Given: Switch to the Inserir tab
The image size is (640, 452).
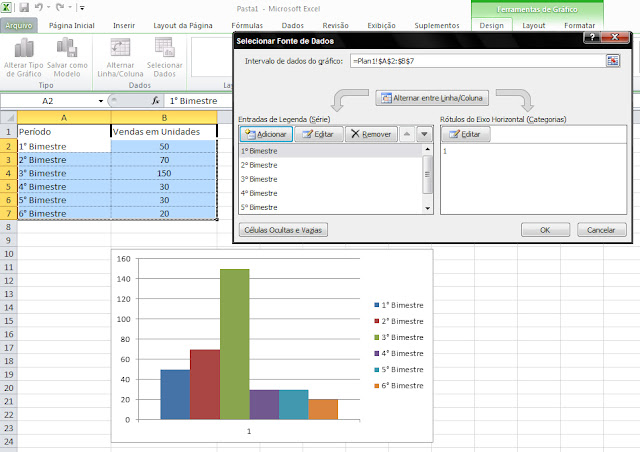Looking at the screenshot, I should pos(124,25).
